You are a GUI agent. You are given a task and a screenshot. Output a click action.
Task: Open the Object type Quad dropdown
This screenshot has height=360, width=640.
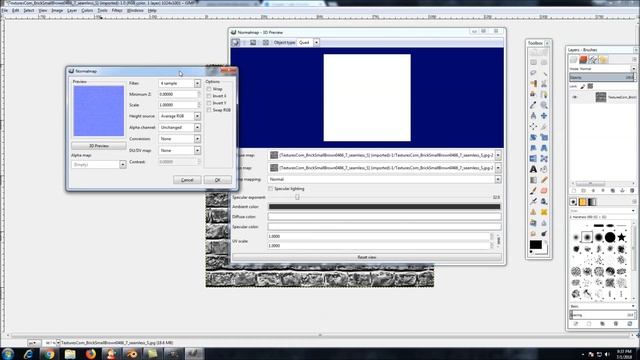308,42
